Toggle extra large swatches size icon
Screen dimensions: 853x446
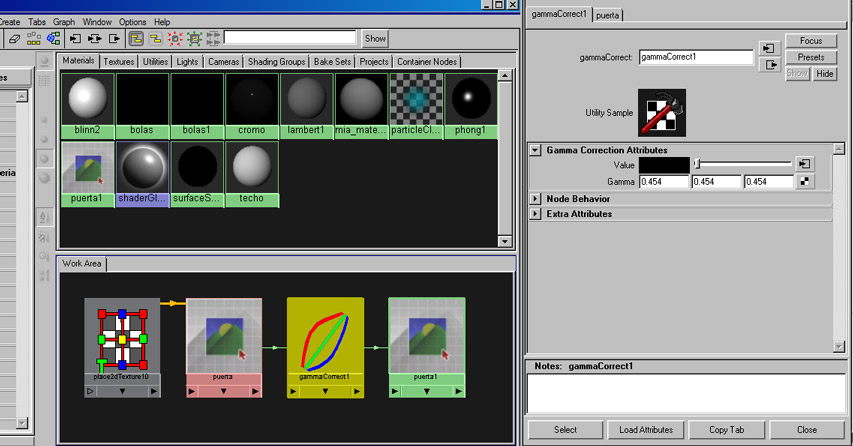45,178
